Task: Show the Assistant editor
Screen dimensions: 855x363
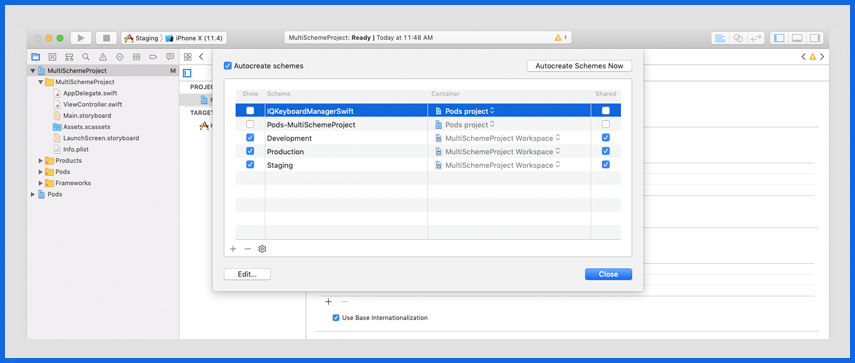Action: [738, 38]
